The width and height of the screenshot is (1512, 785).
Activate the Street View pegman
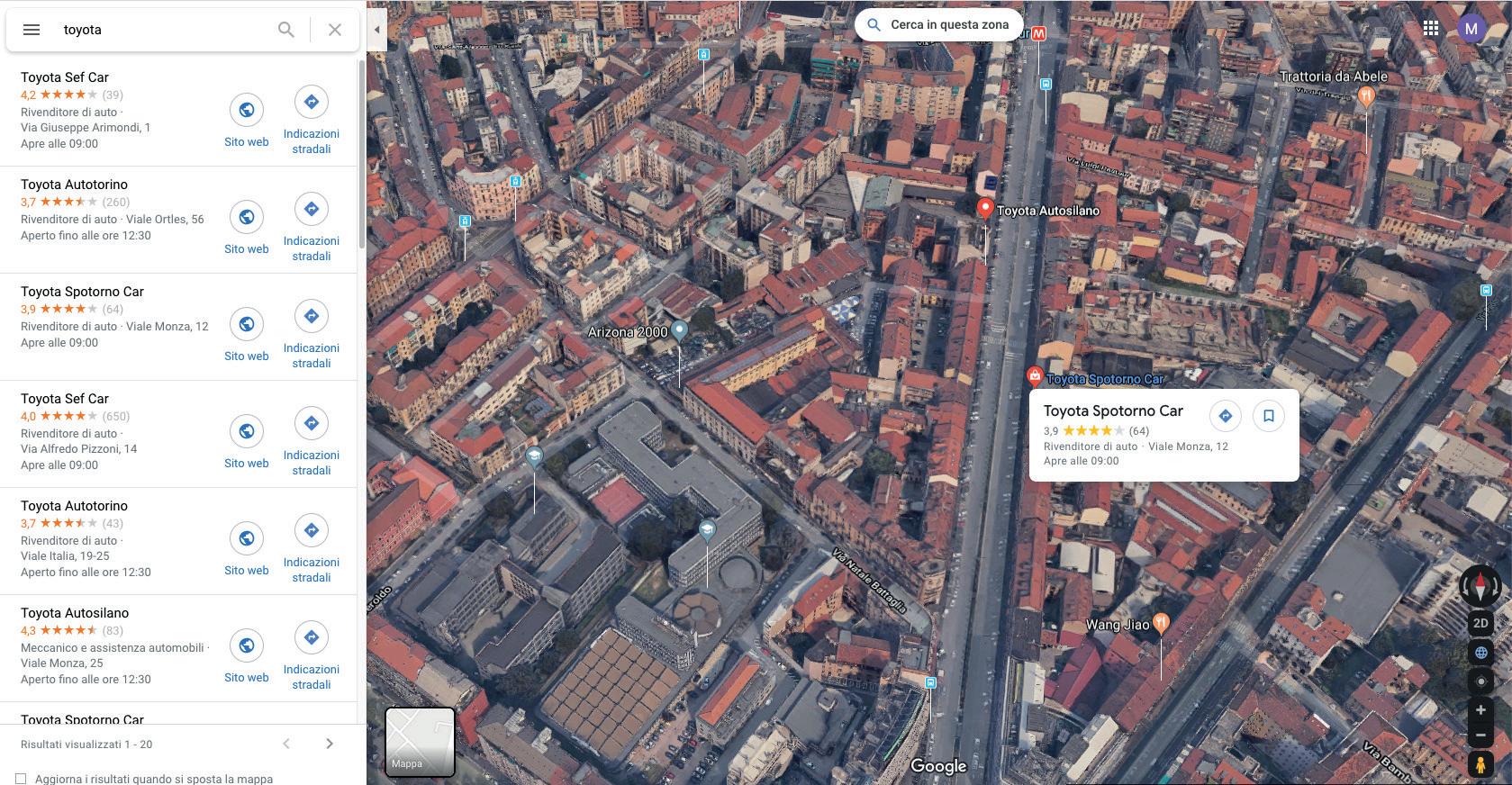(1480, 764)
